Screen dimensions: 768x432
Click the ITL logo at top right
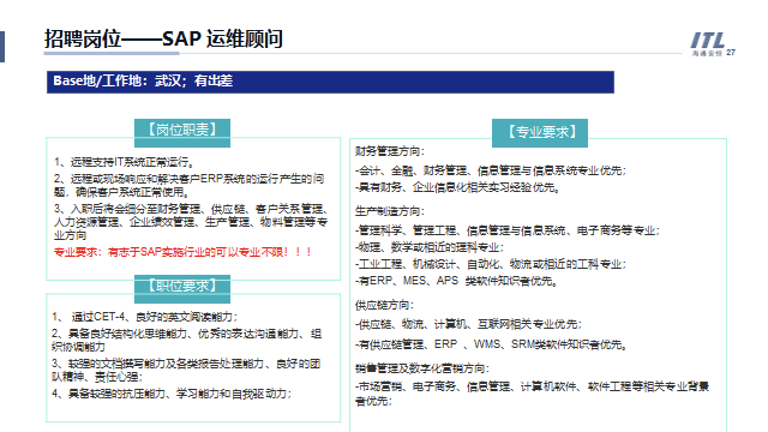coord(707,44)
